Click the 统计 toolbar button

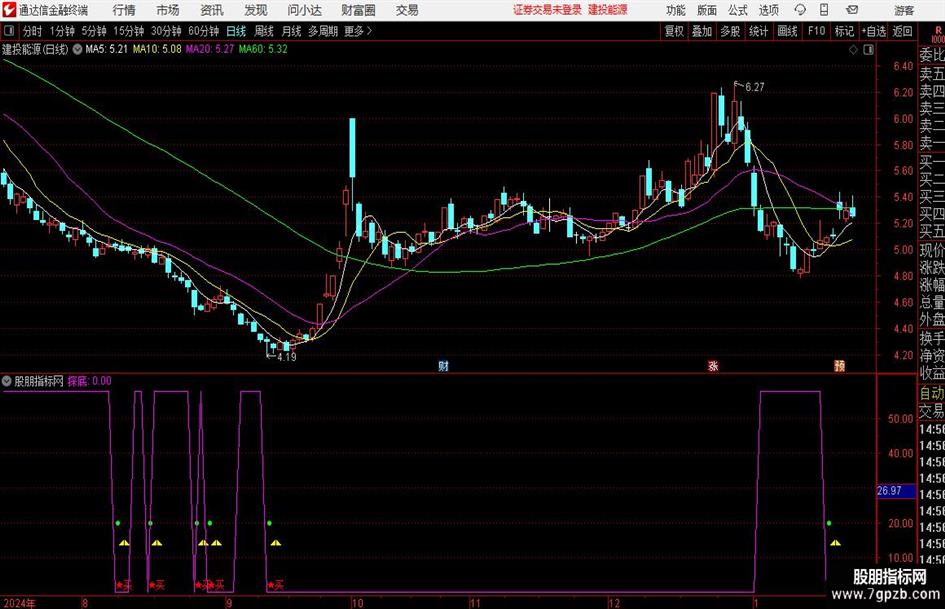(758, 31)
